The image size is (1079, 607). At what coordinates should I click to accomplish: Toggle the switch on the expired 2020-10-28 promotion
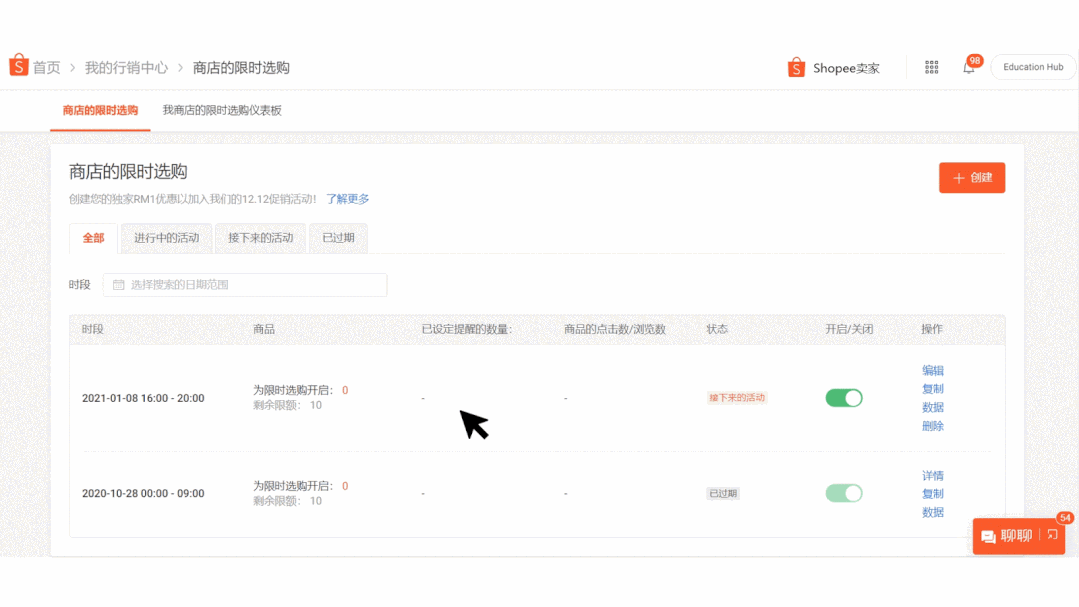coord(843,492)
